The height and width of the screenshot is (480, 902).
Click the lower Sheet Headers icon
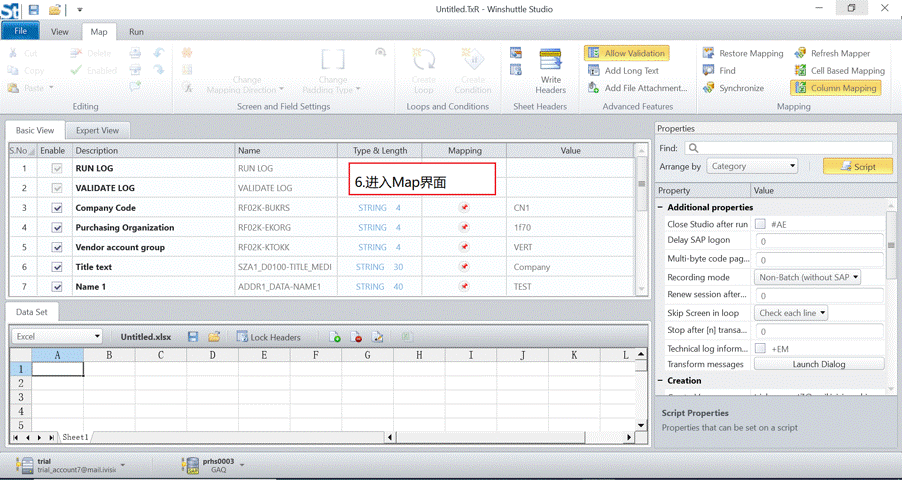point(516,70)
